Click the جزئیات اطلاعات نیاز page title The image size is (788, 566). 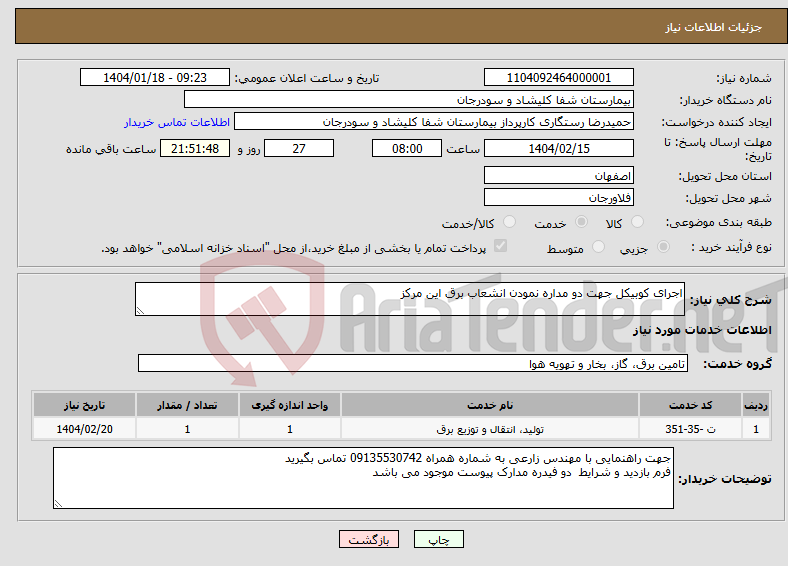[714, 27]
